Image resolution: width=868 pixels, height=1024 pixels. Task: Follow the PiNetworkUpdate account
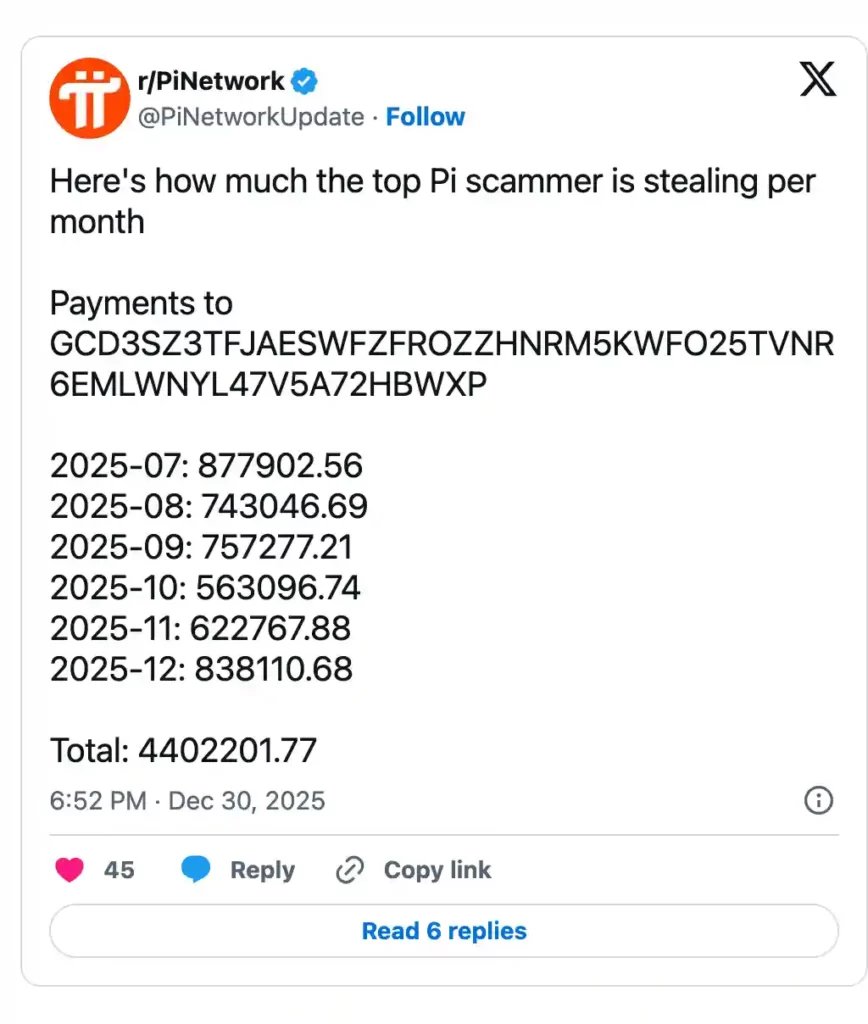(x=425, y=117)
